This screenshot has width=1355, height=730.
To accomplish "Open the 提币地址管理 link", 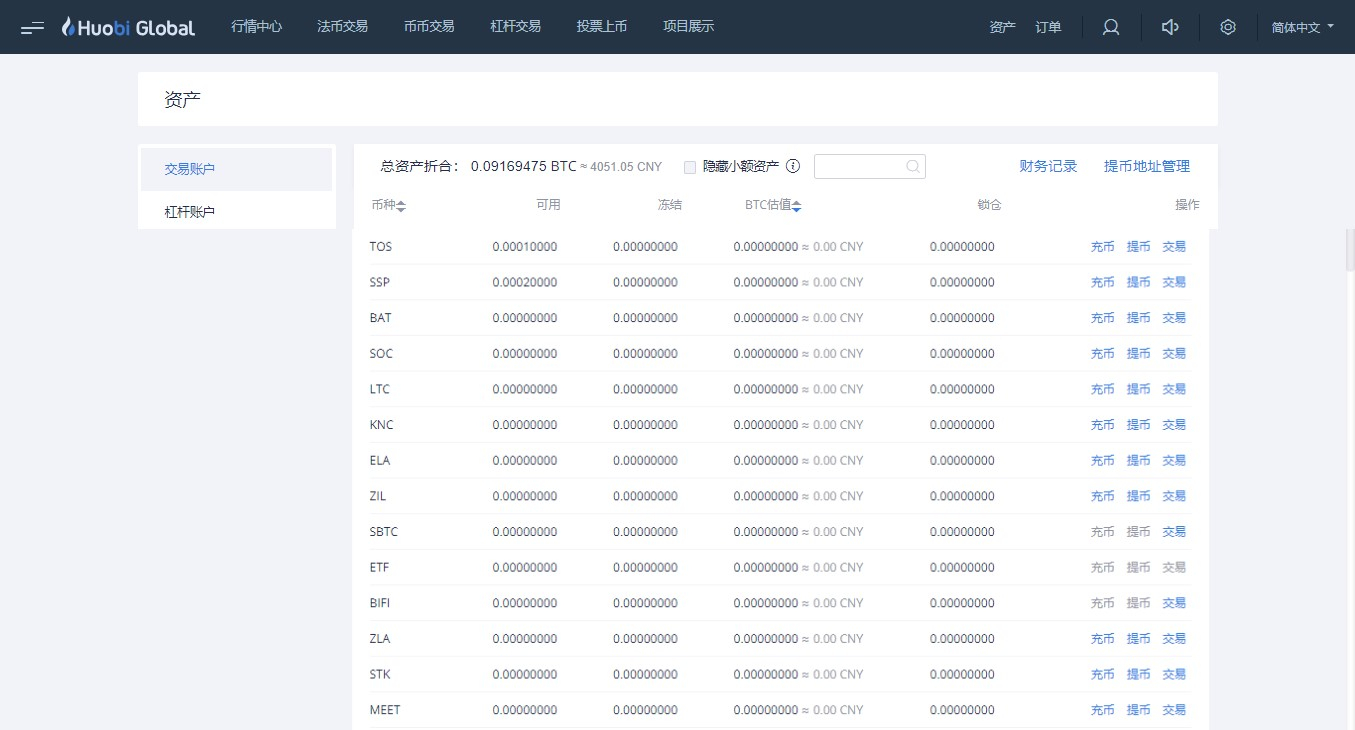I will (1147, 167).
